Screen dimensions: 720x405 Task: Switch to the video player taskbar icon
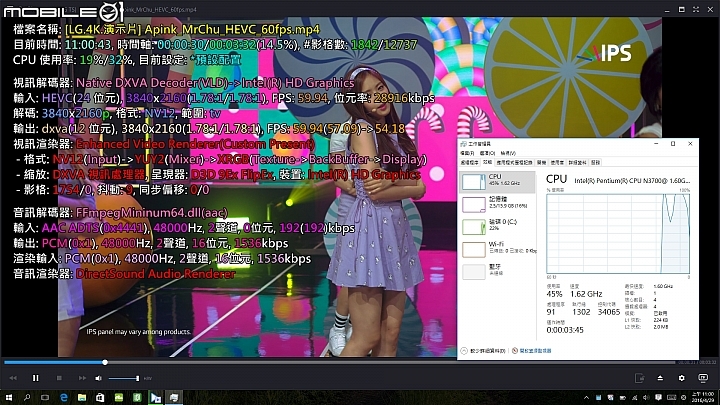pyautogui.click(x=155, y=397)
